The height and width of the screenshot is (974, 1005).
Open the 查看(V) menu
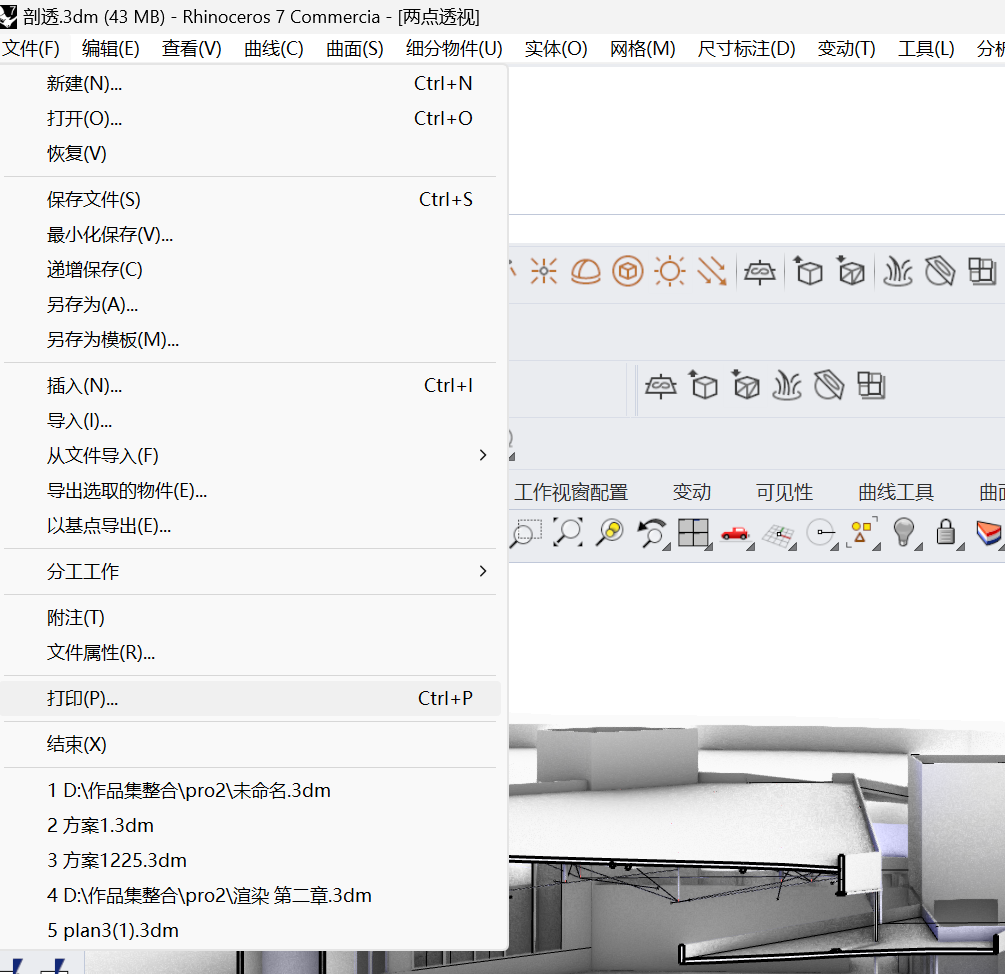tap(192, 49)
